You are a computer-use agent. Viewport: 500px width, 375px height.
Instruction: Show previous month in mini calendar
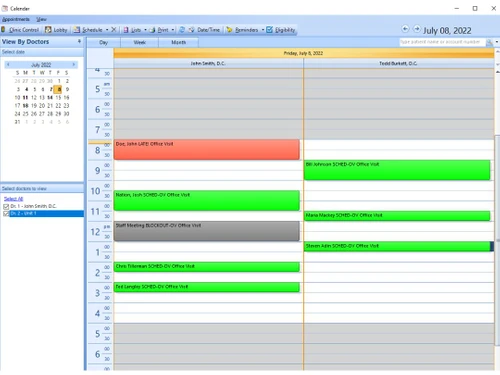tap(8, 65)
